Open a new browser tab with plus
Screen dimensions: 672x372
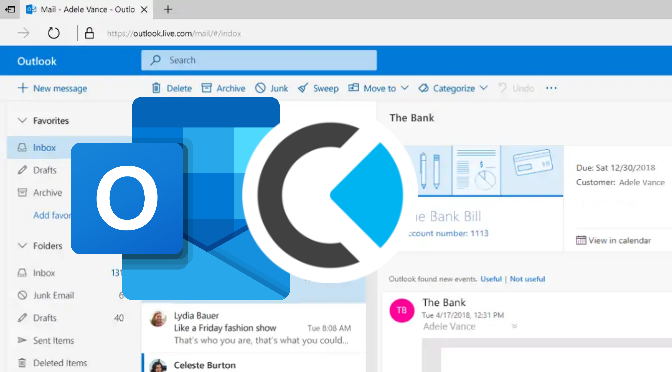point(168,9)
